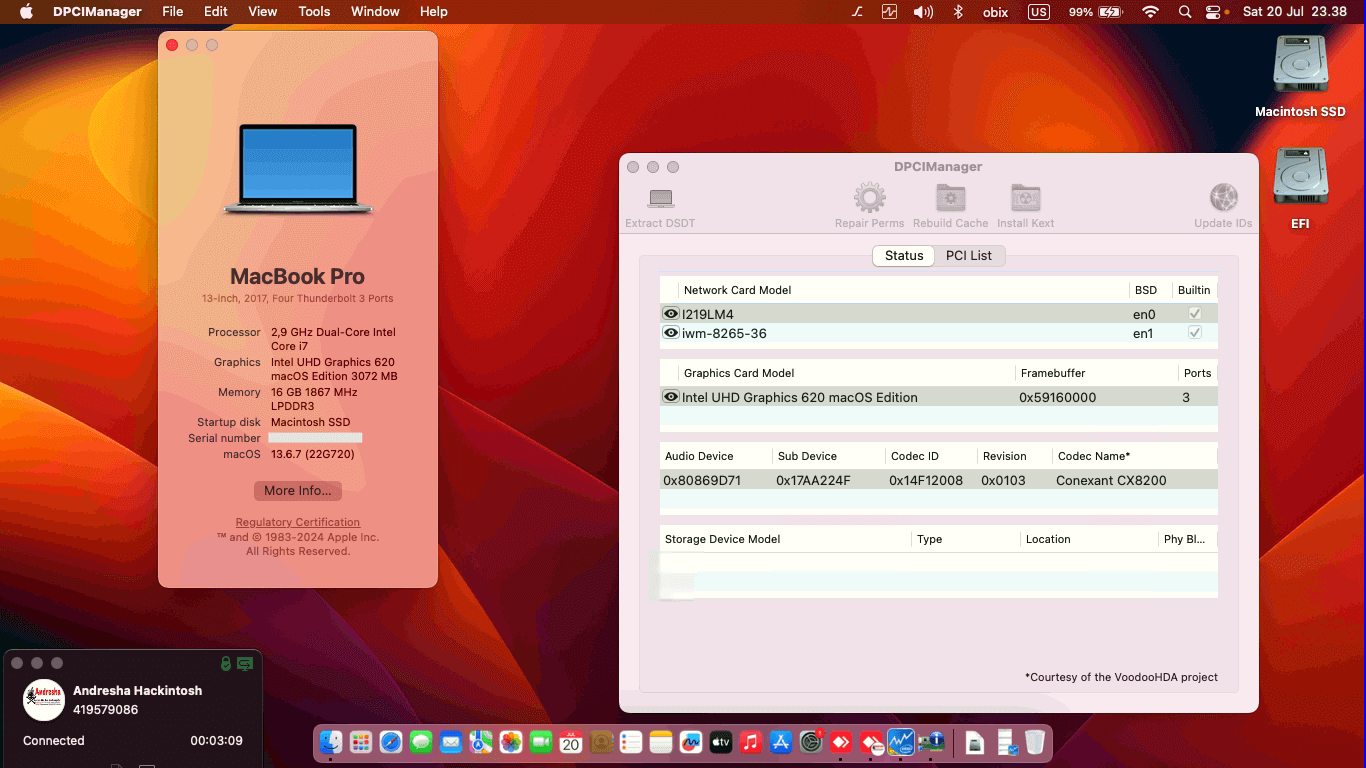Screen dimensions: 1366x768
Task: Open the US input source menu
Action: pyautogui.click(x=1037, y=12)
